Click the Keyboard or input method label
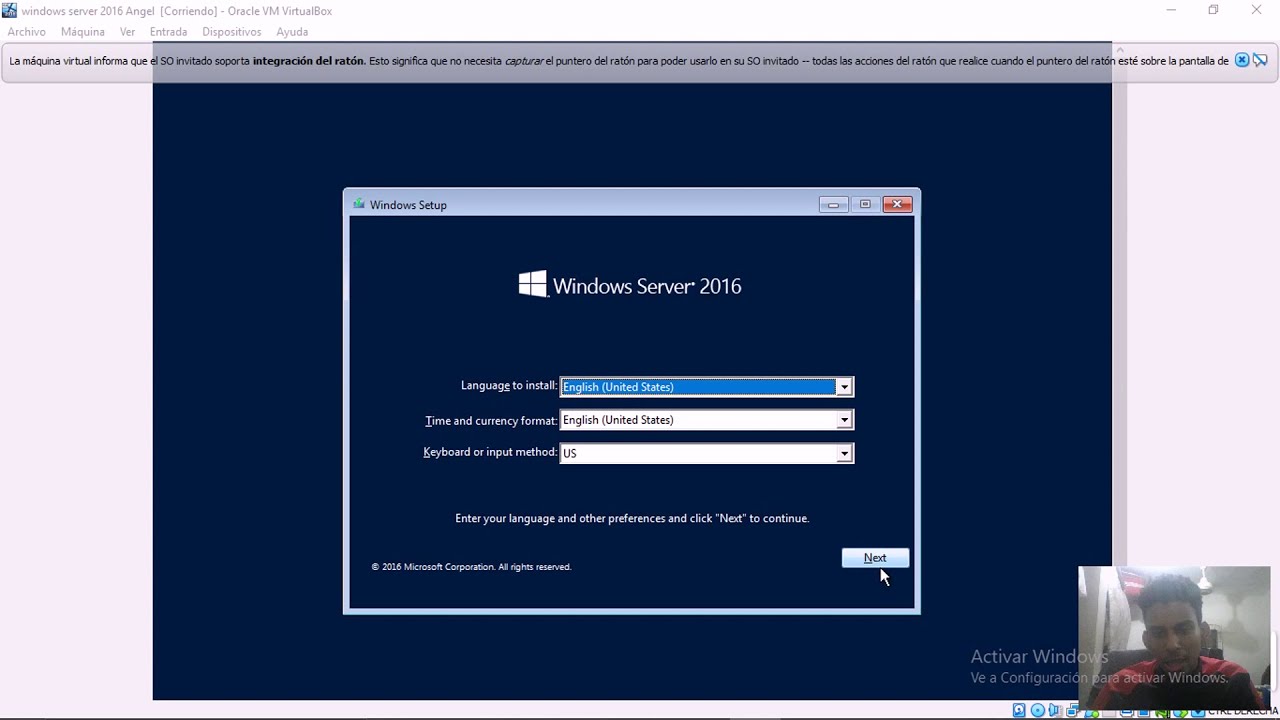The height and width of the screenshot is (720, 1280). click(x=490, y=452)
